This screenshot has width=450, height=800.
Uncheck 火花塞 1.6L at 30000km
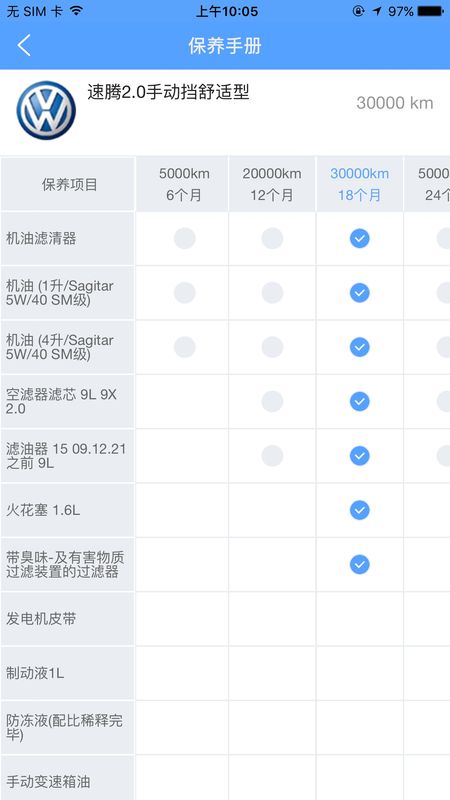pyautogui.click(x=360, y=510)
